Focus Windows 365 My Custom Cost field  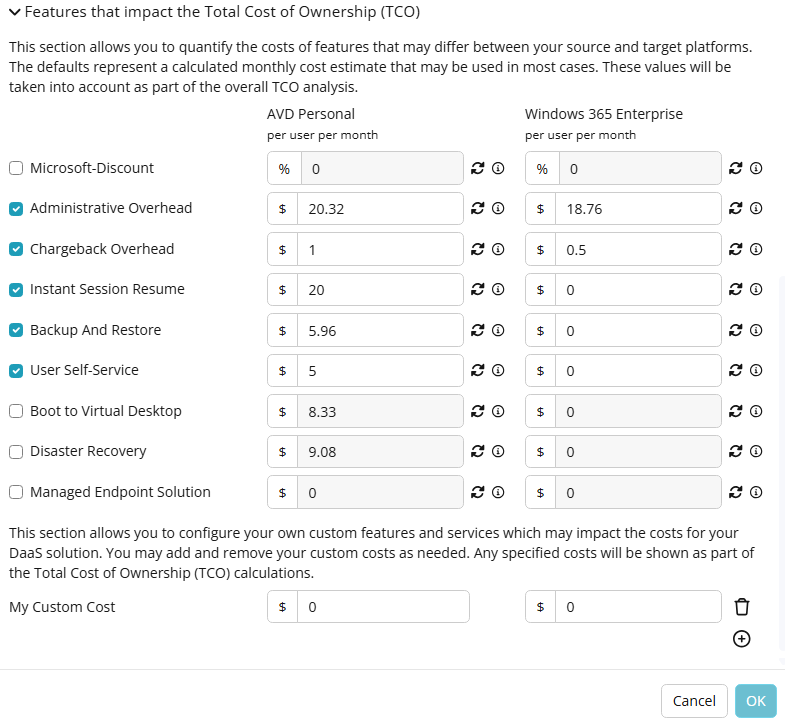[x=638, y=607]
